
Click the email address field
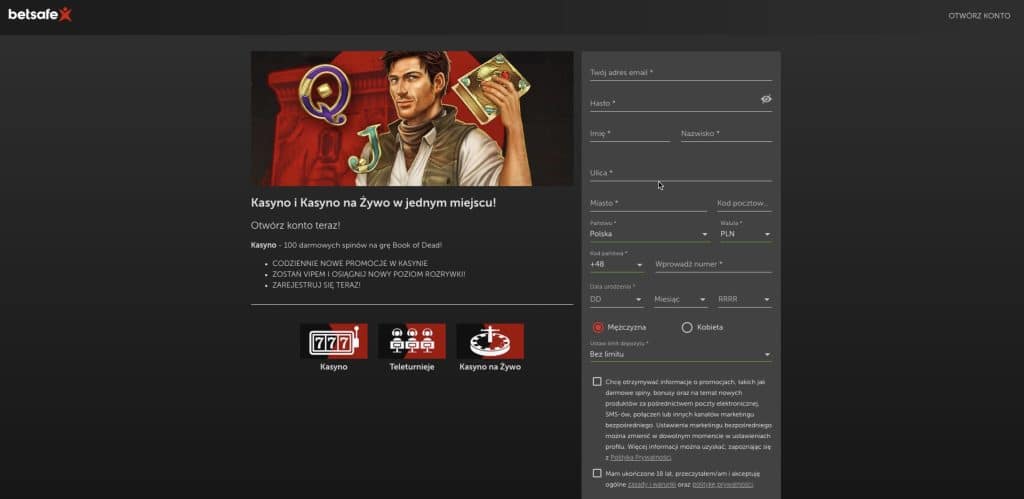(x=680, y=72)
